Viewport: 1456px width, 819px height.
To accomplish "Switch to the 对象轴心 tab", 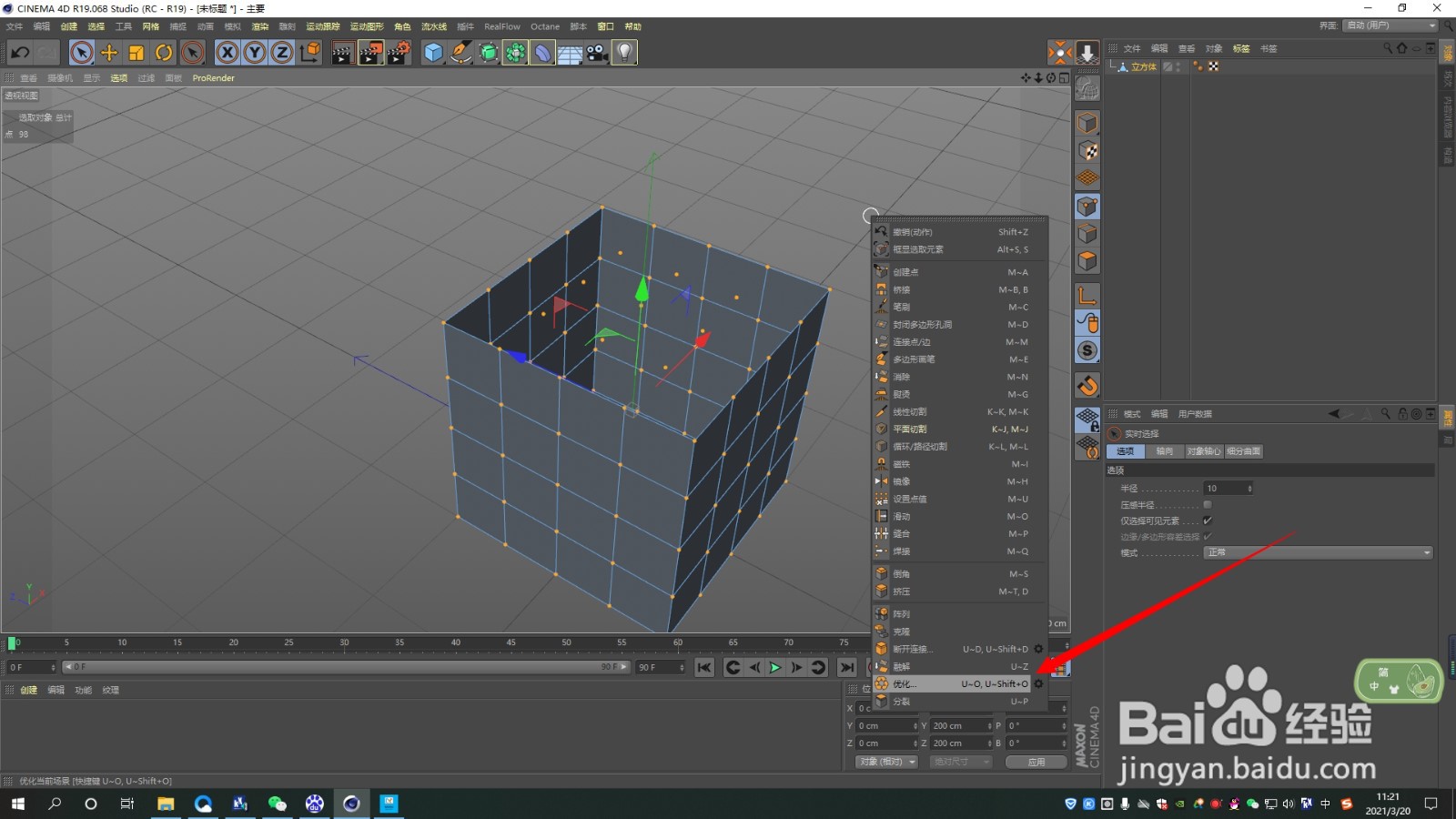I will [x=1203, y=451].
